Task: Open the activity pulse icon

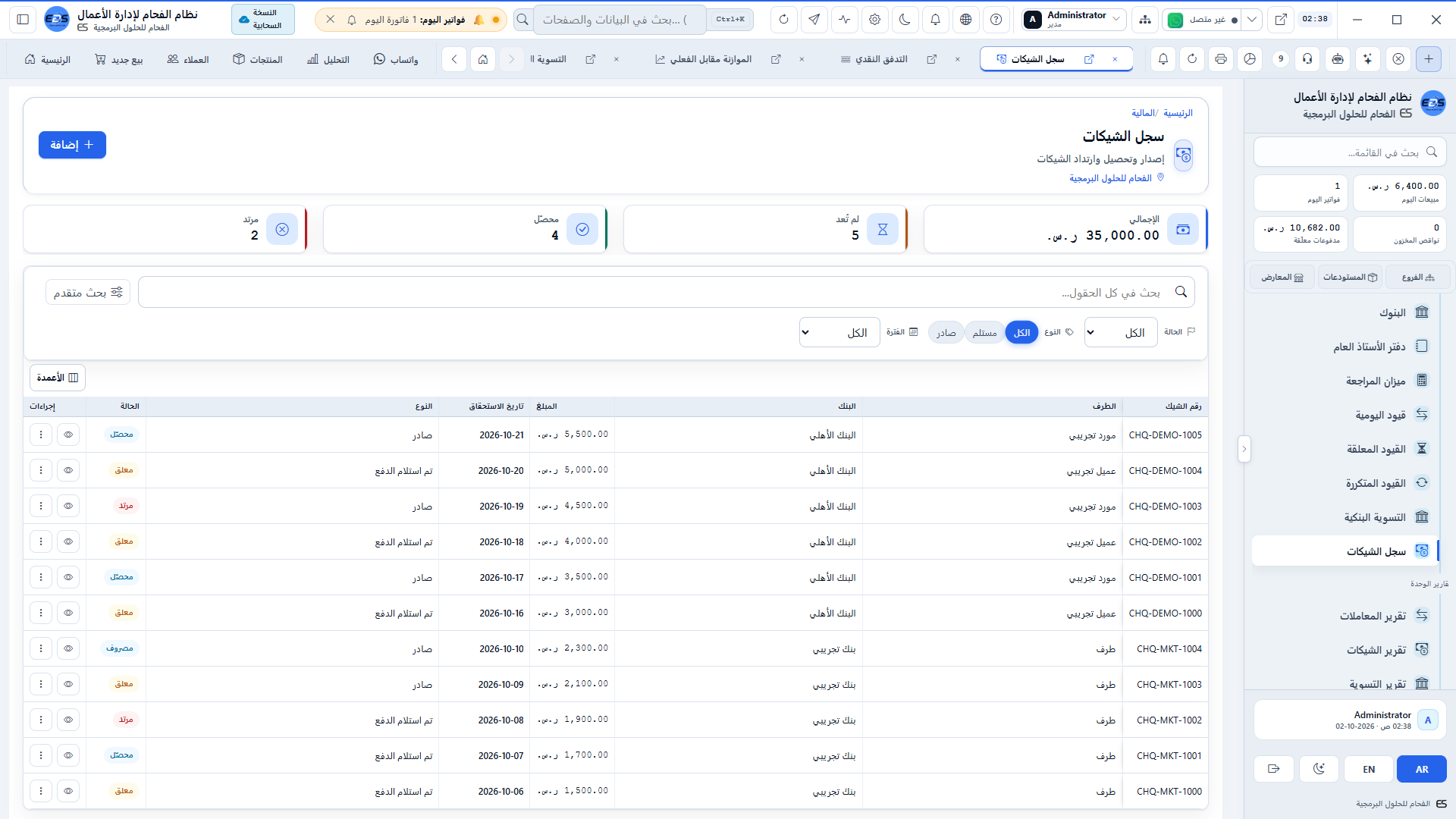Action: coord(844,20)
